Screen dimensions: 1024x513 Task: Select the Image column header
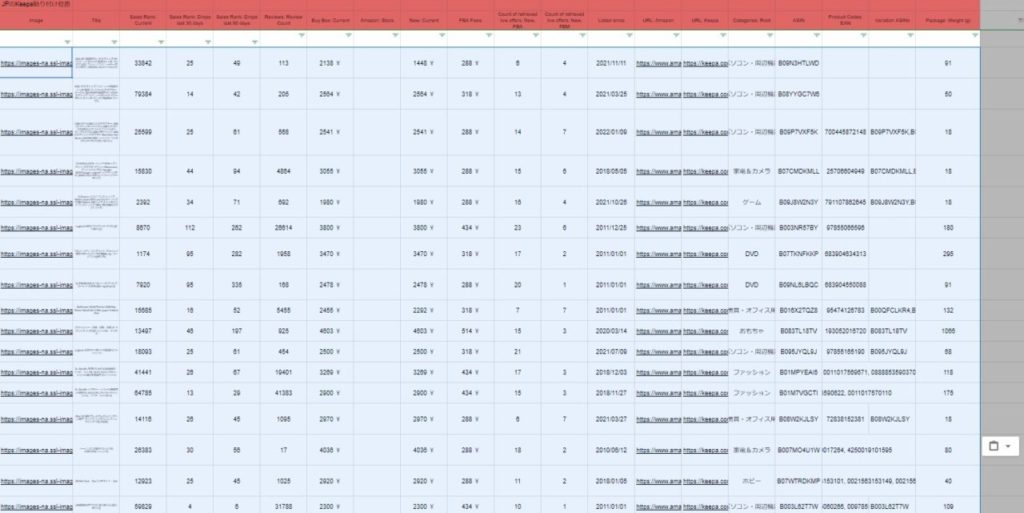point(36,20)
